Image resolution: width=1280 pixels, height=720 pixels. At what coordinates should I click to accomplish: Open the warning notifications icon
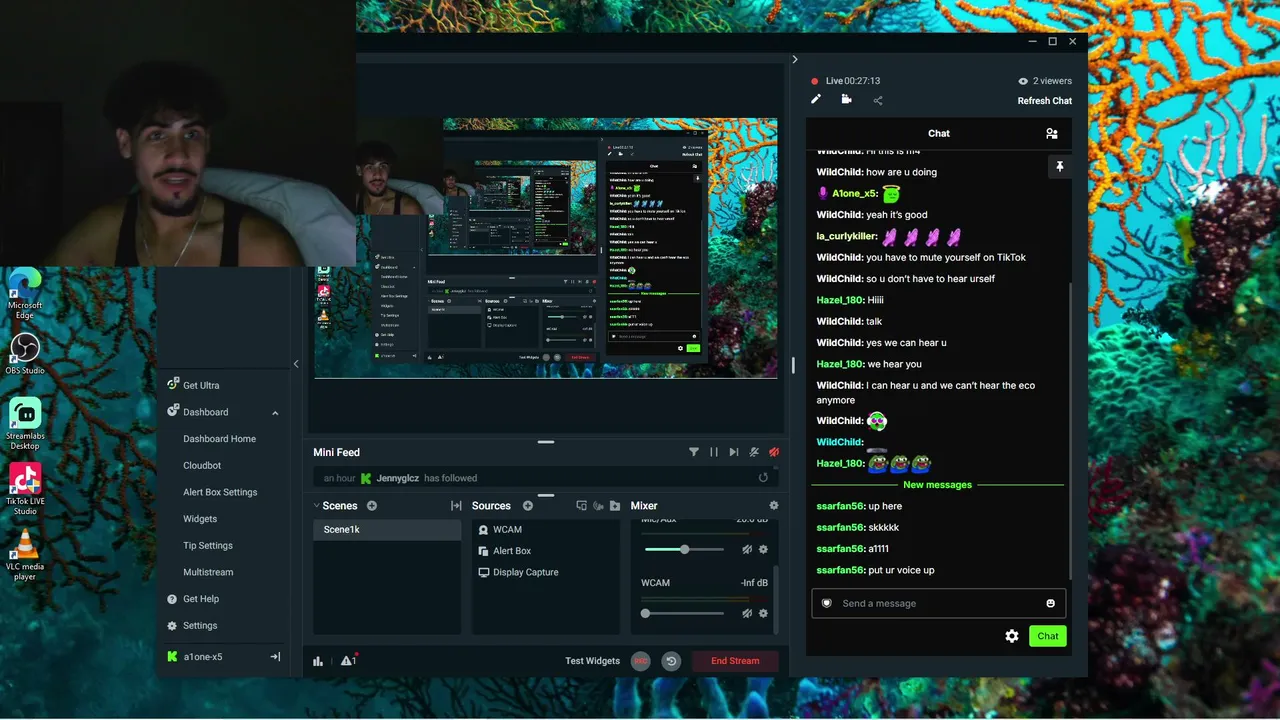pos(348,660)
